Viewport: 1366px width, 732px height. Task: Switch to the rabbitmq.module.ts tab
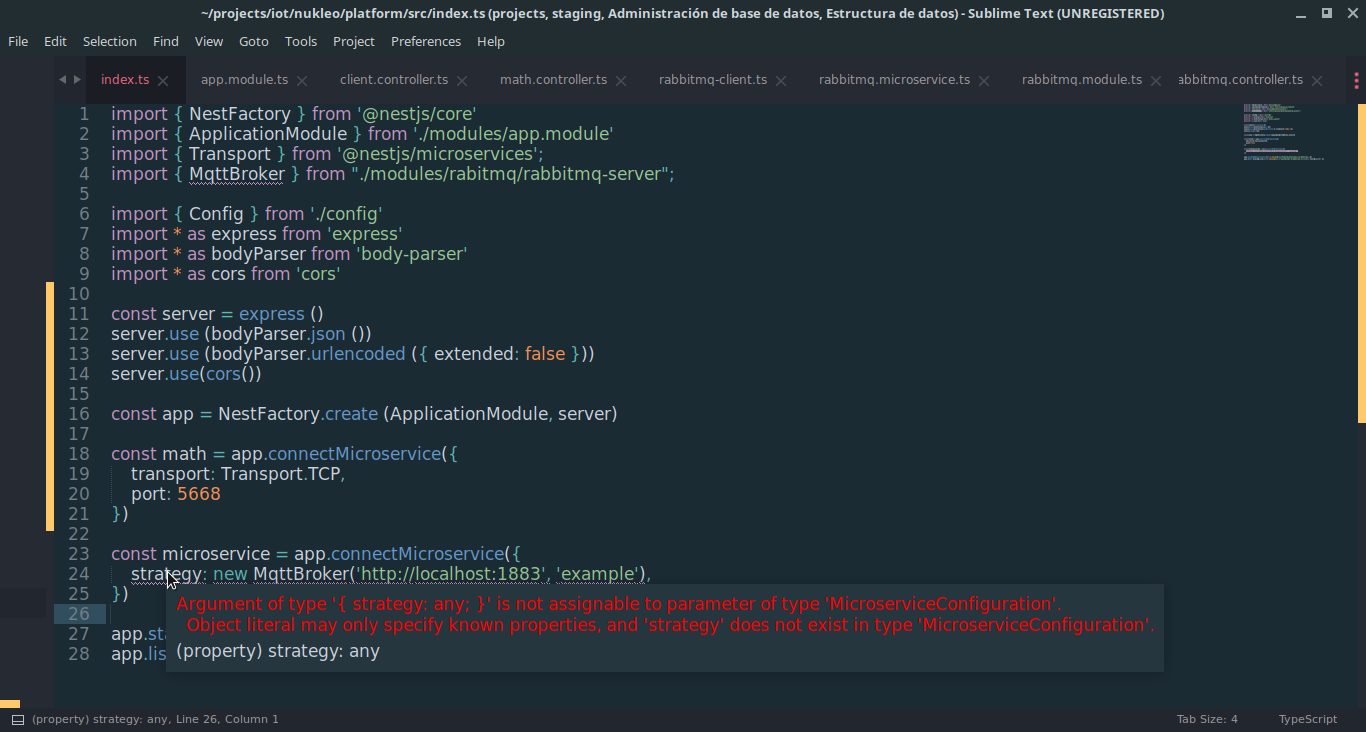[1082, 80]
